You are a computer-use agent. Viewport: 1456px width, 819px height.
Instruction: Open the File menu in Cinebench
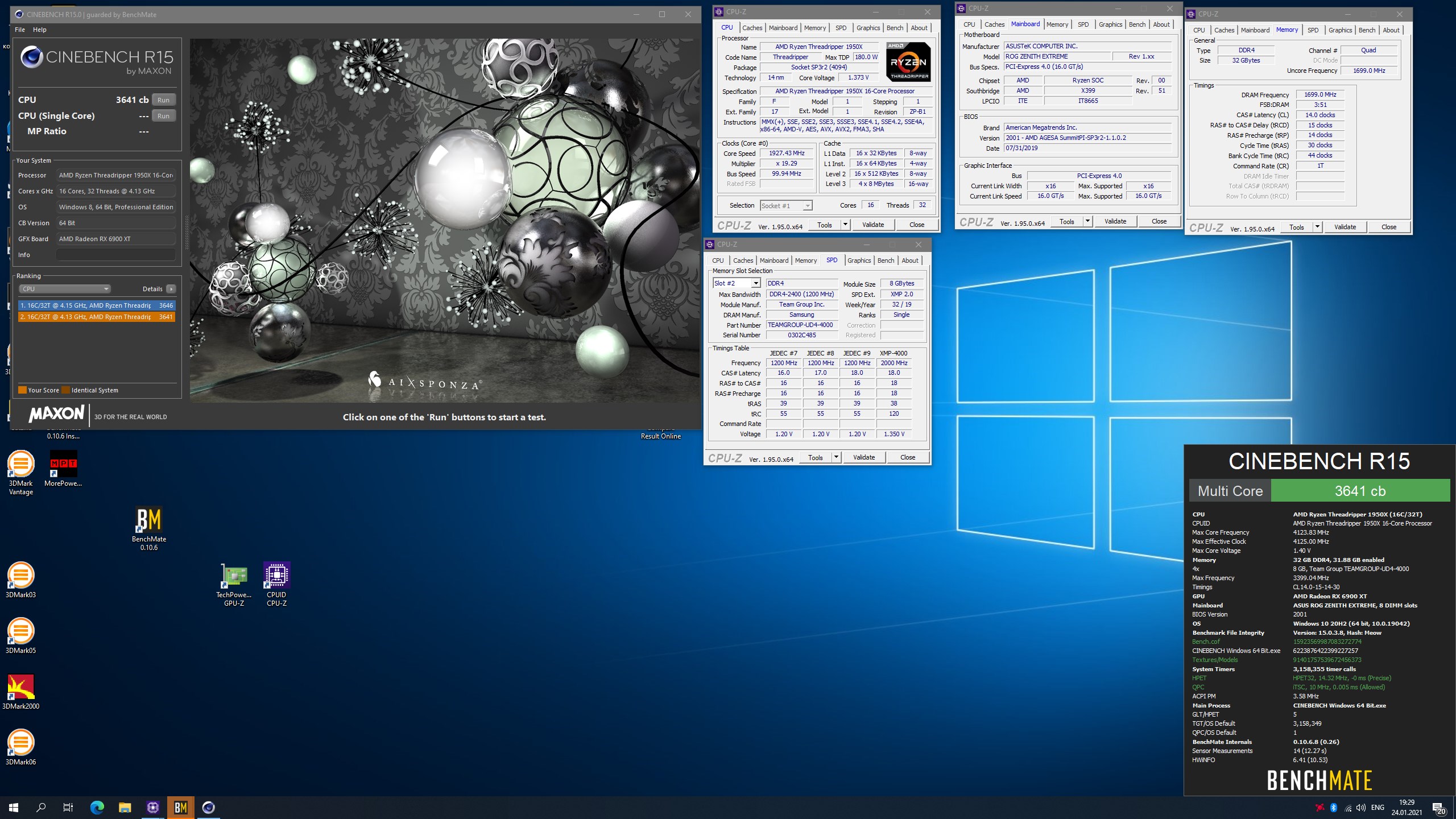(20, 30)
